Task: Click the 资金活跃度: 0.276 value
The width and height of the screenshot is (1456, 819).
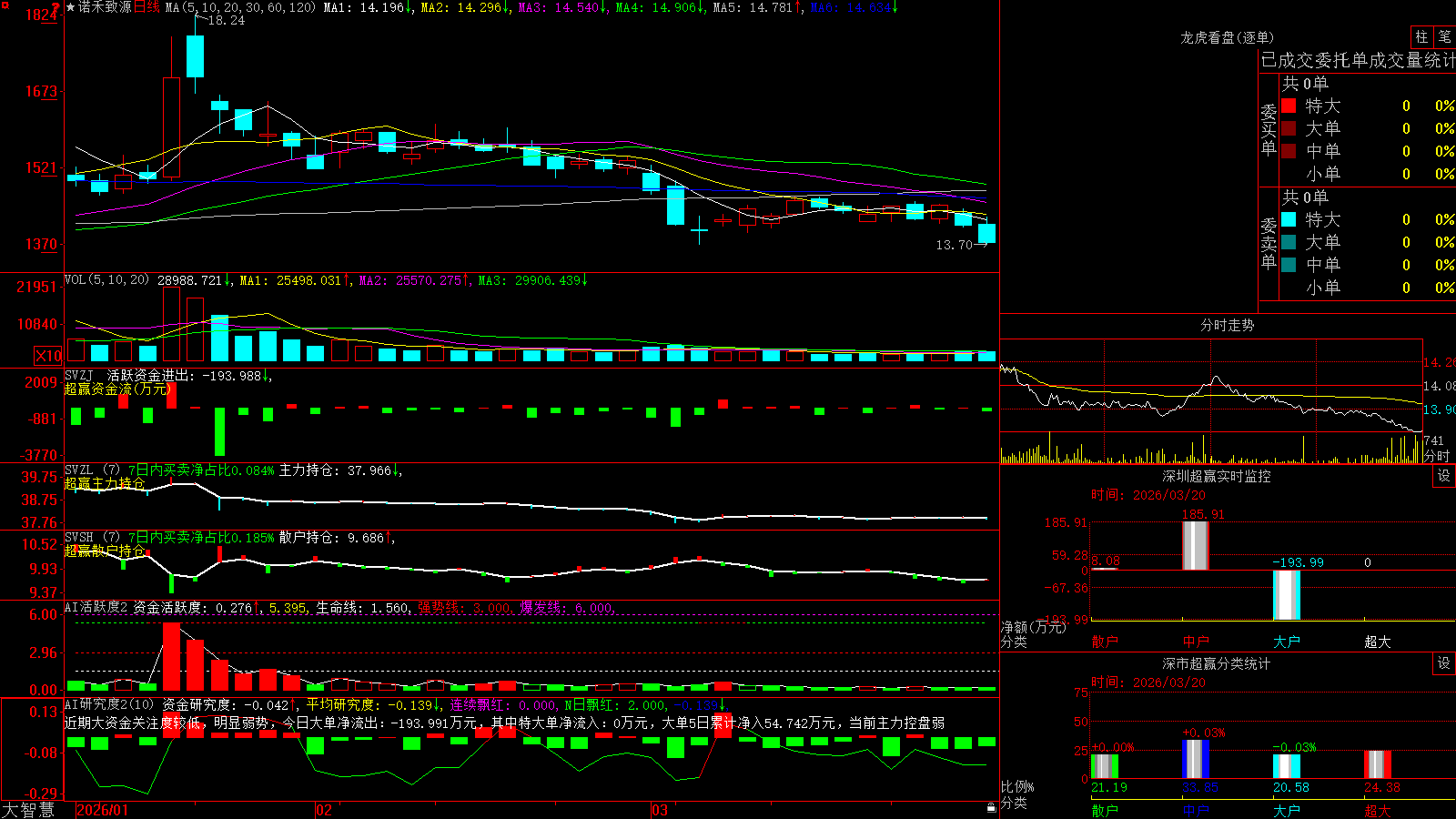Action: (193, 607)
